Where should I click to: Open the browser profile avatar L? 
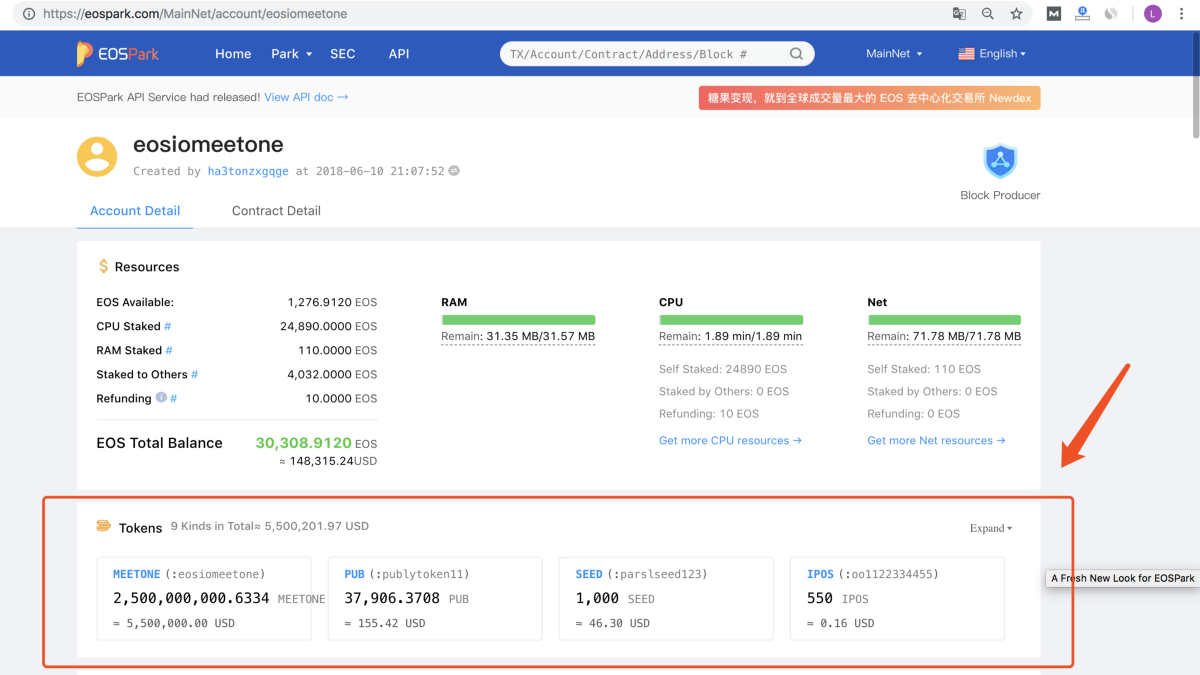(x=1153, y=14)
